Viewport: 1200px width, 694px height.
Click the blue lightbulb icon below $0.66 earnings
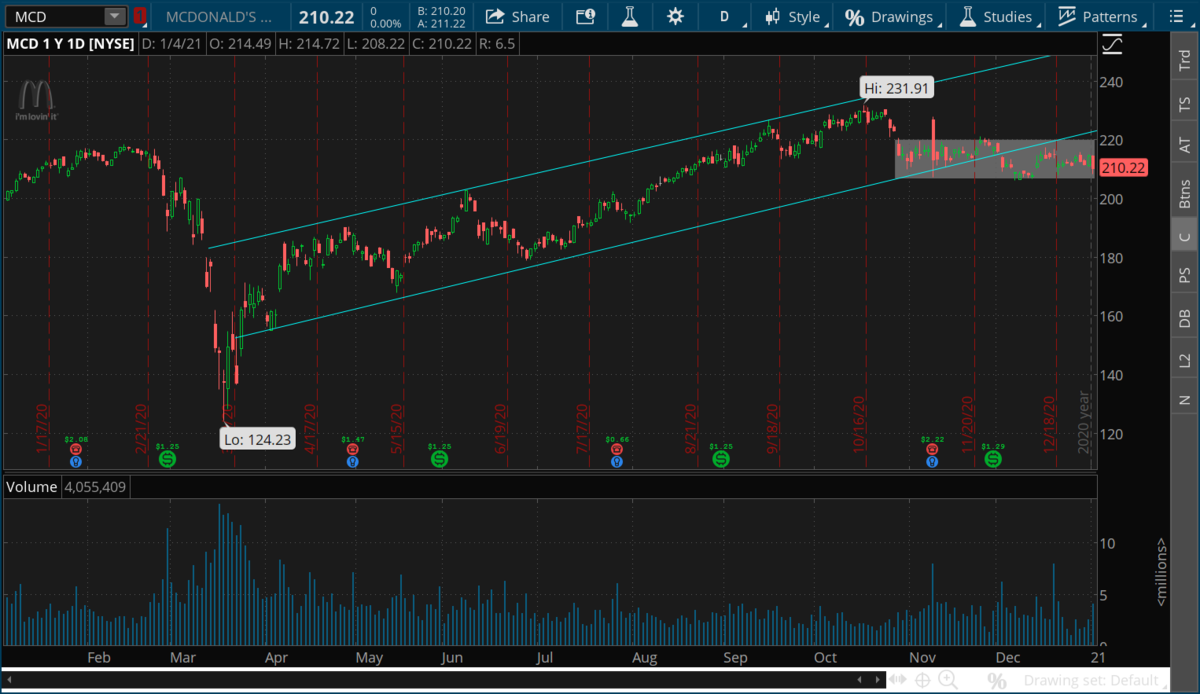pyautogui.click(x=616, y=461)
